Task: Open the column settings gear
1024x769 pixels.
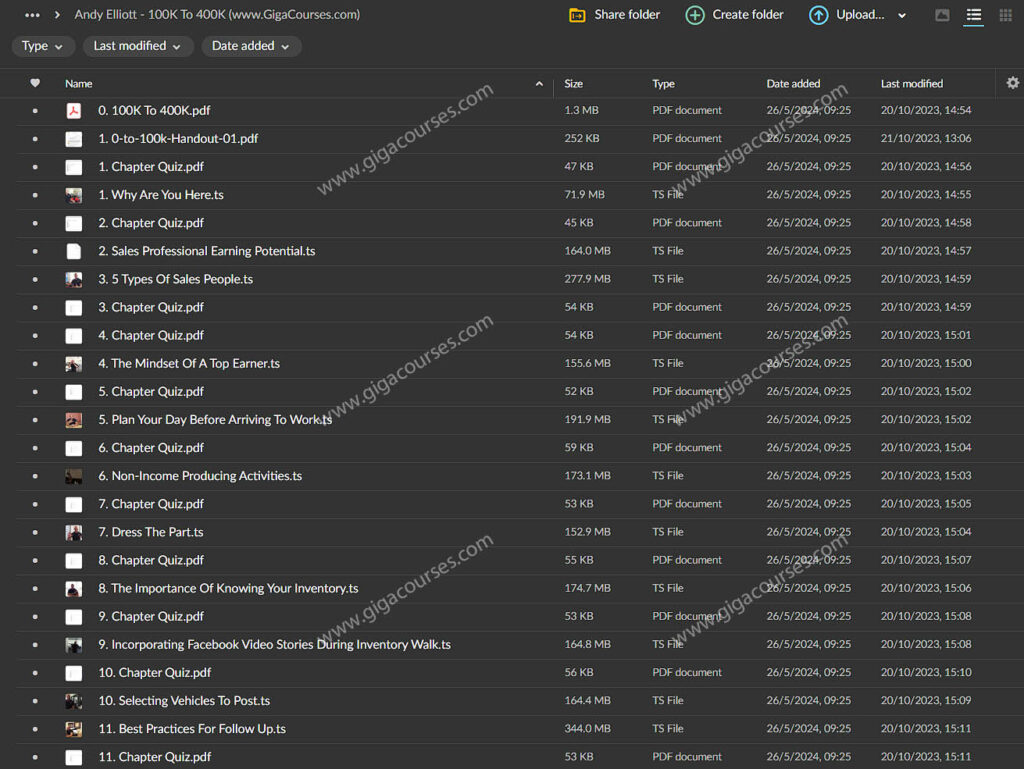Action: pos(1013,83)
